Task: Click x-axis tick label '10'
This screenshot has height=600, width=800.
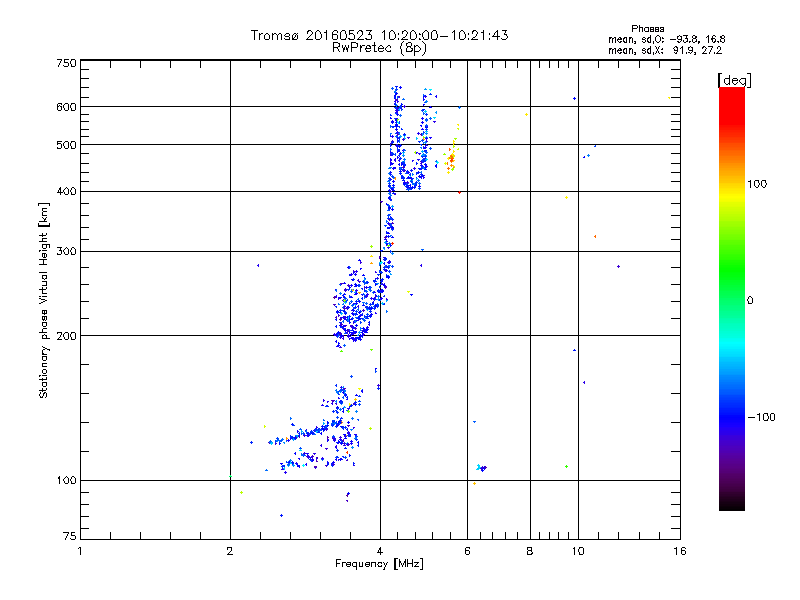Action: (x=578, y=551)
